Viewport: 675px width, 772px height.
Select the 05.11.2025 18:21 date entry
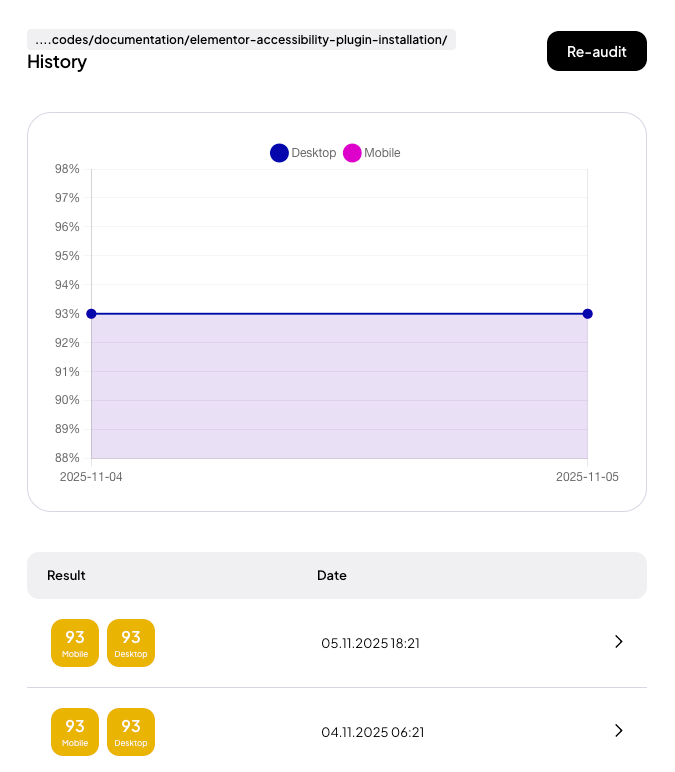click(x=370, y=643)
